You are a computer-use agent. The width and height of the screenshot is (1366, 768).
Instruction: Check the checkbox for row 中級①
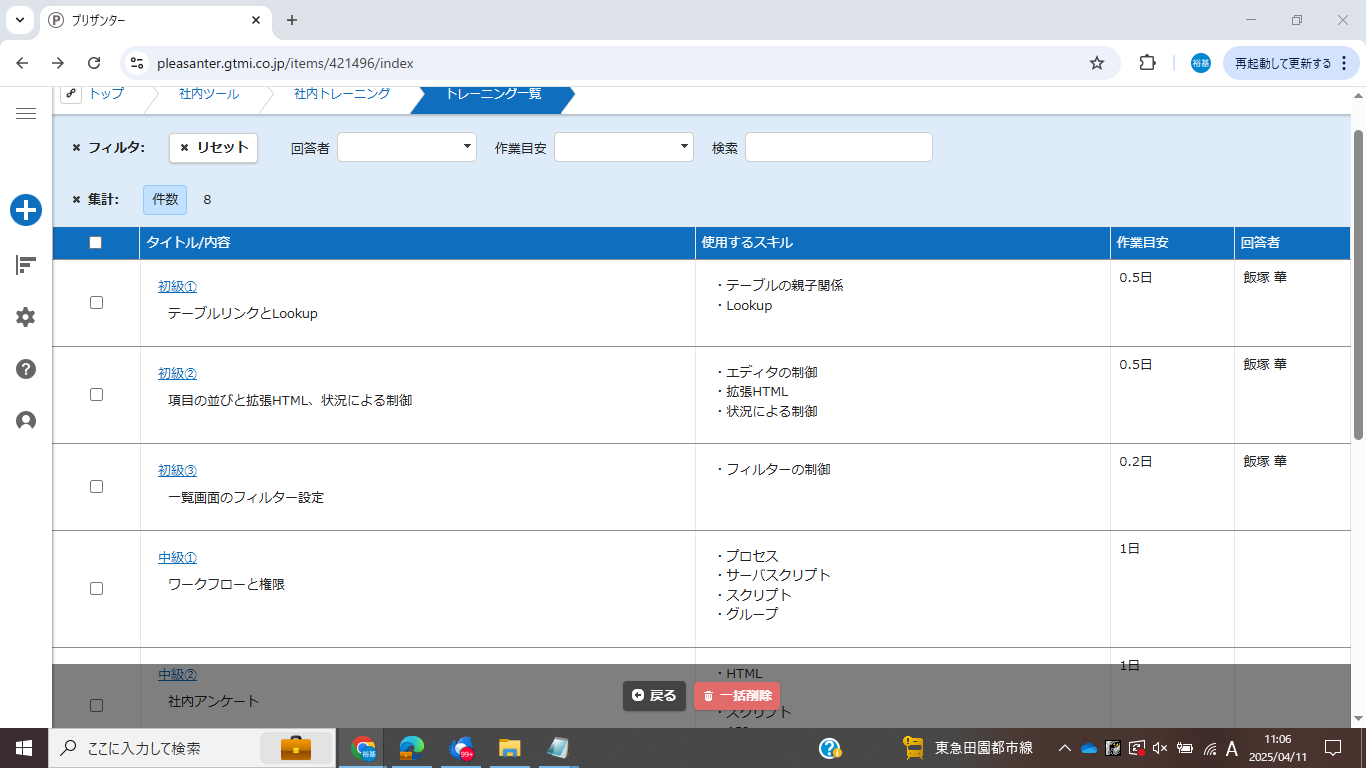[96, 588]
